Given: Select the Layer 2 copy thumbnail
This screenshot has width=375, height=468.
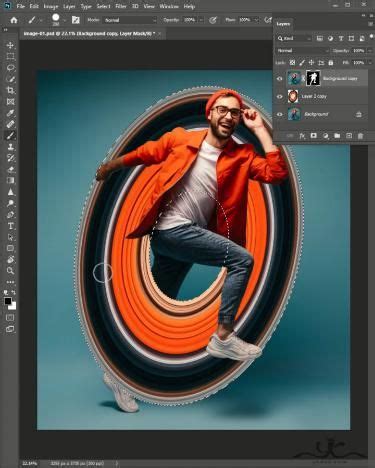Looking at the screenshot, I should (x=292, y=96).
